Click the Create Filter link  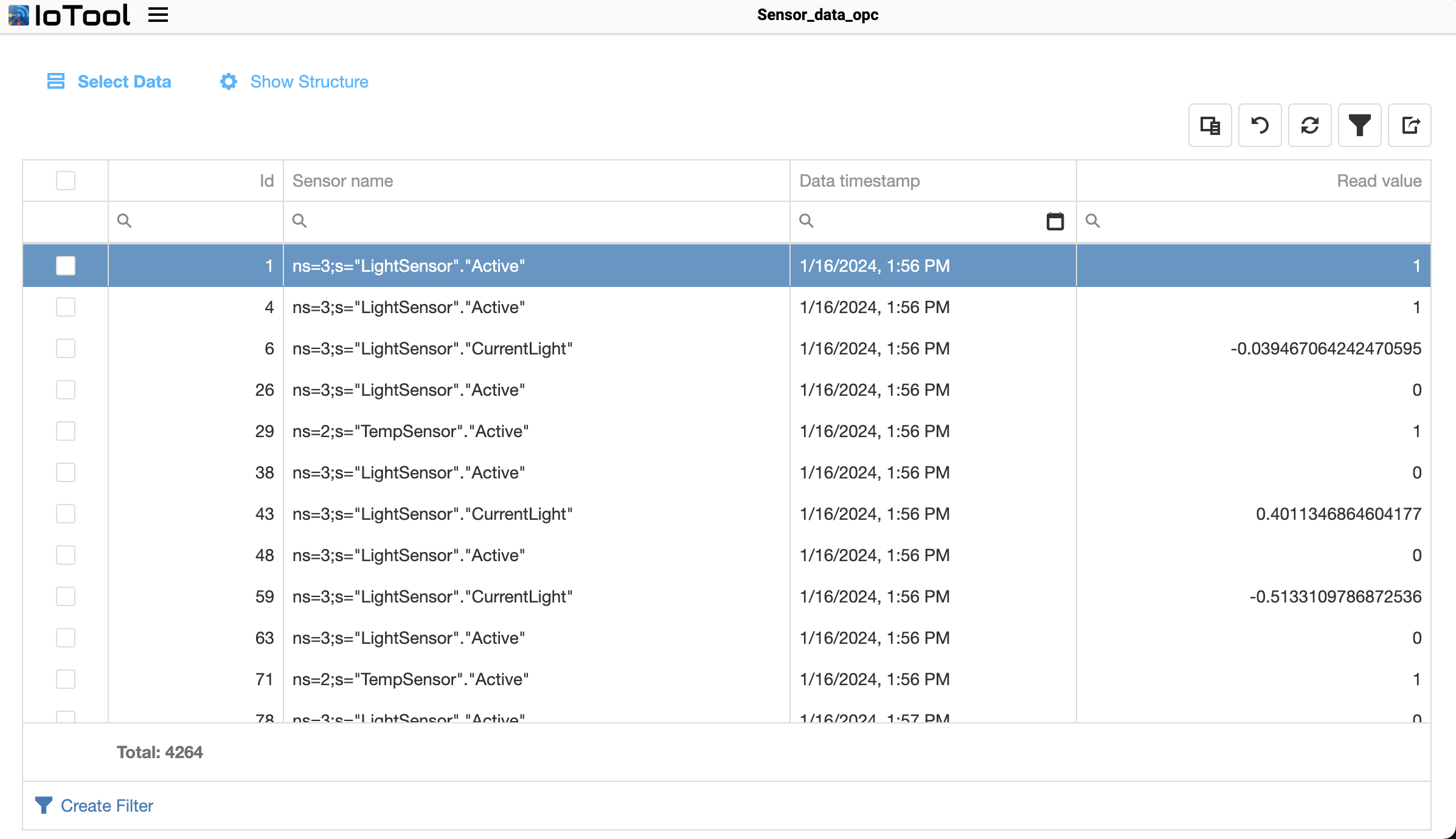107,806
